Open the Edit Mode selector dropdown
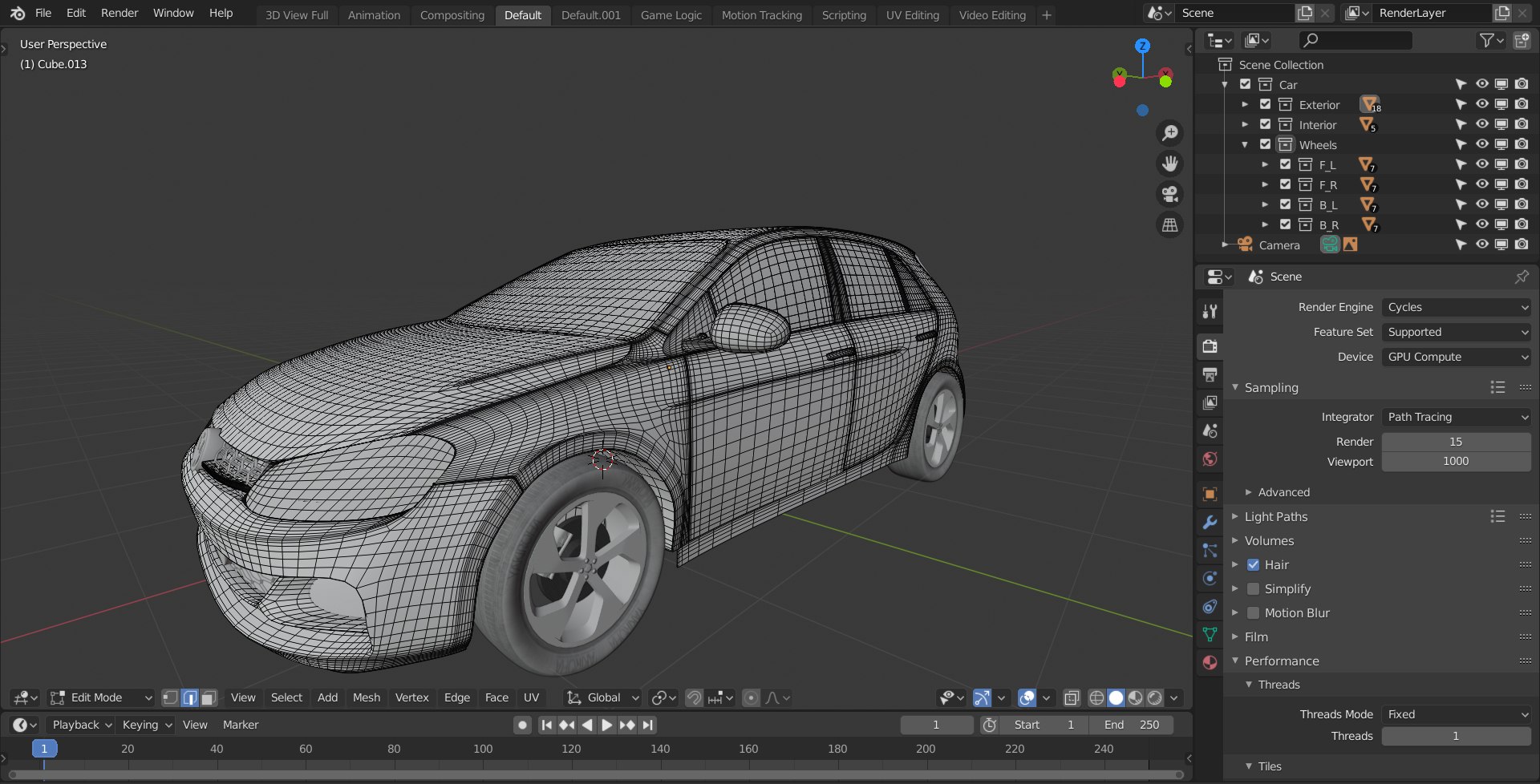Screen dimensions: 1540x784 pos(101,697)
